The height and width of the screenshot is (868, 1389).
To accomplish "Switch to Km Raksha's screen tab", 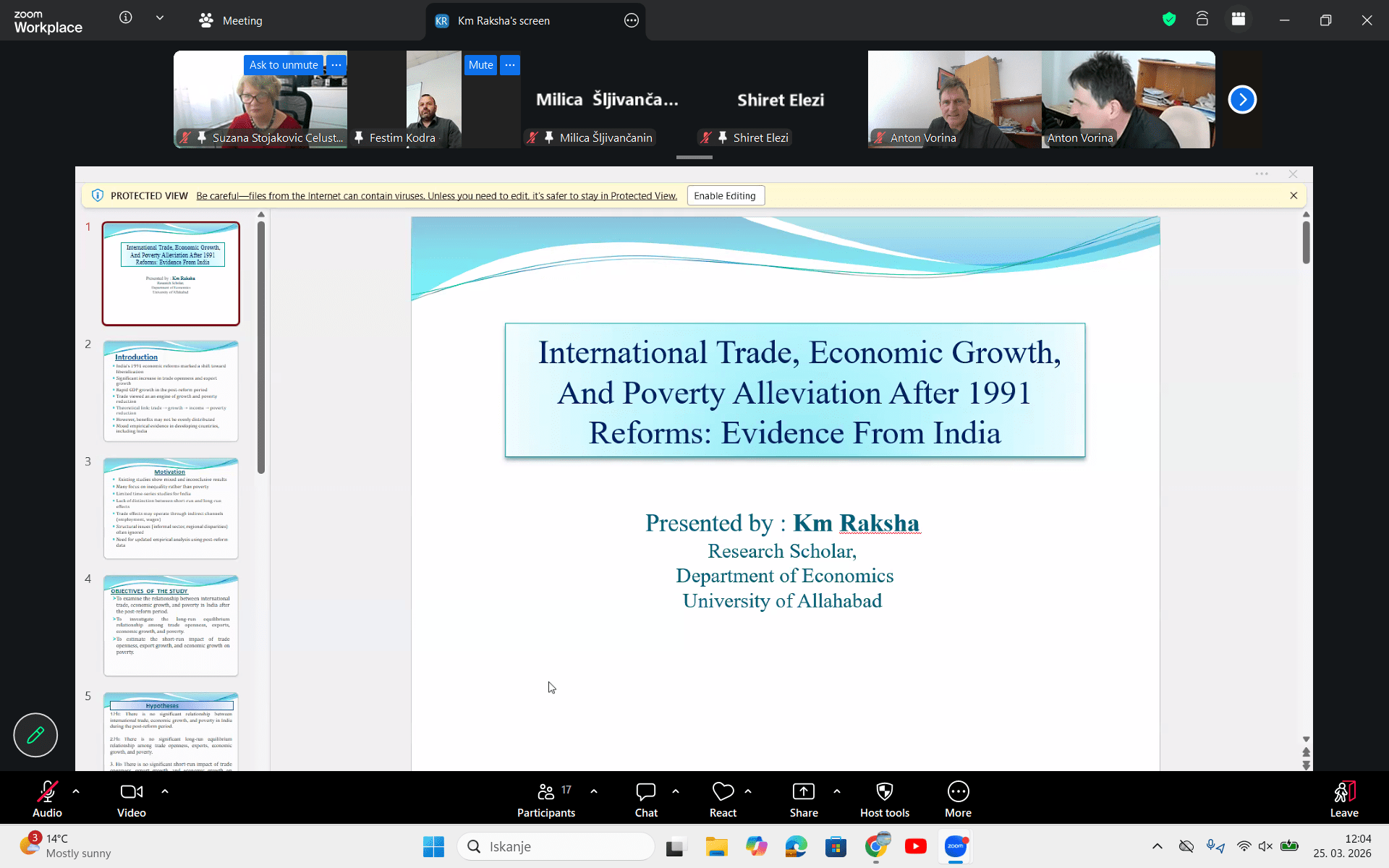I will coord(503,20).
